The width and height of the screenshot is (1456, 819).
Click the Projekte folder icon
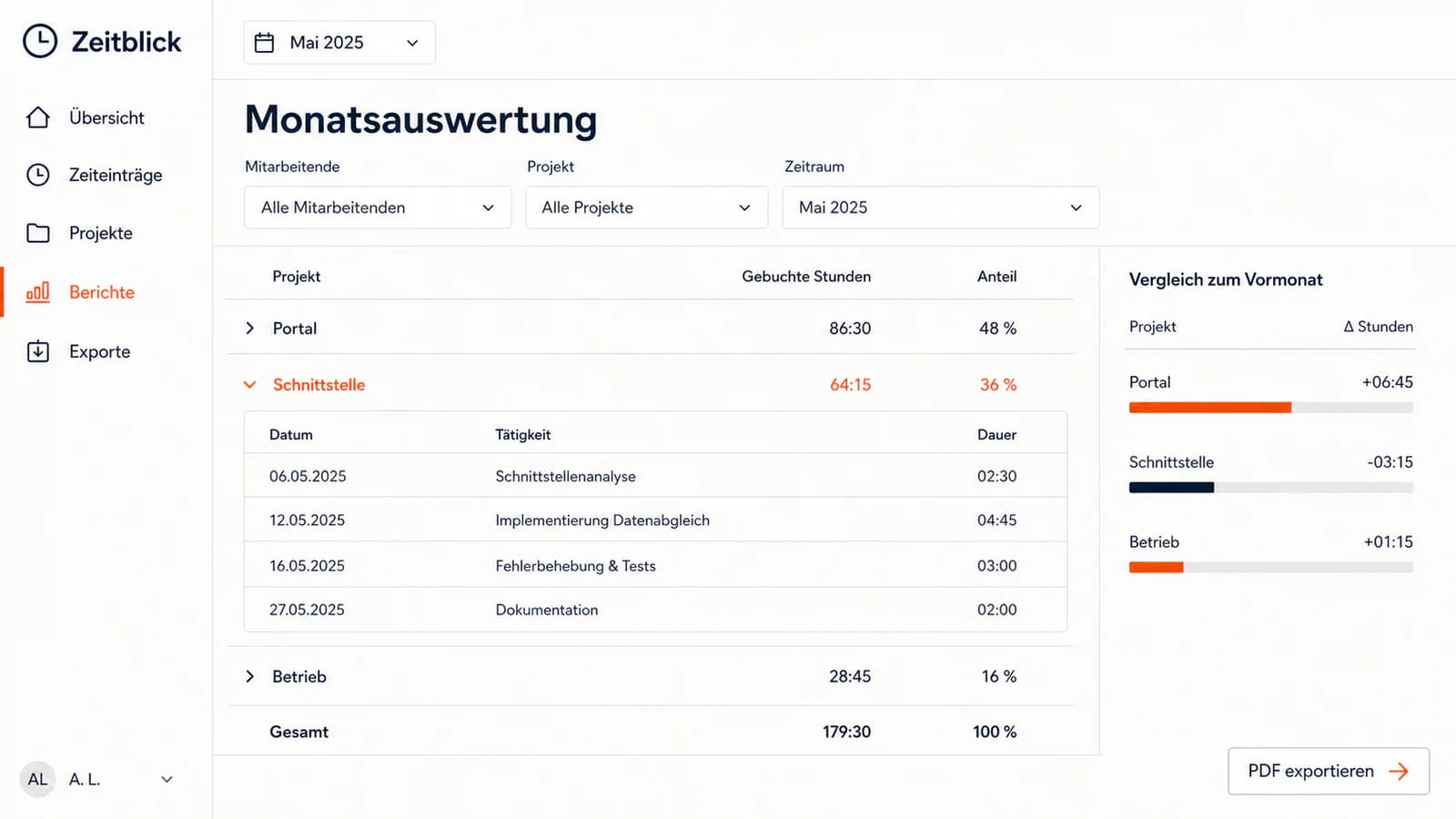click(x=38, y=233)
